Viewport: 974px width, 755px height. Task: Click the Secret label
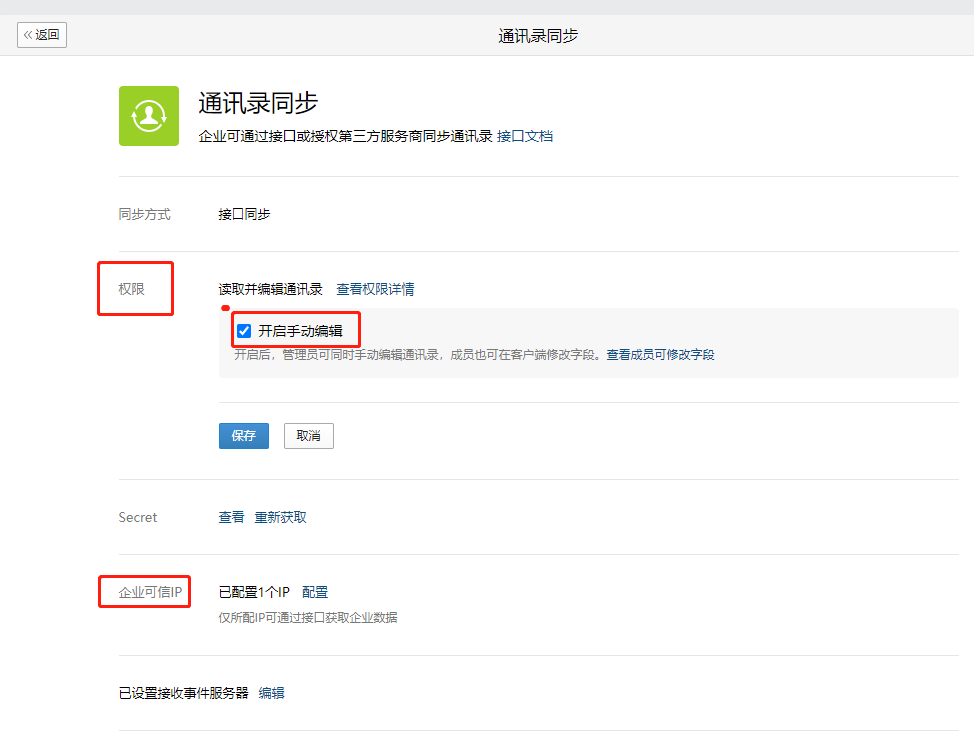click(137, 517)
